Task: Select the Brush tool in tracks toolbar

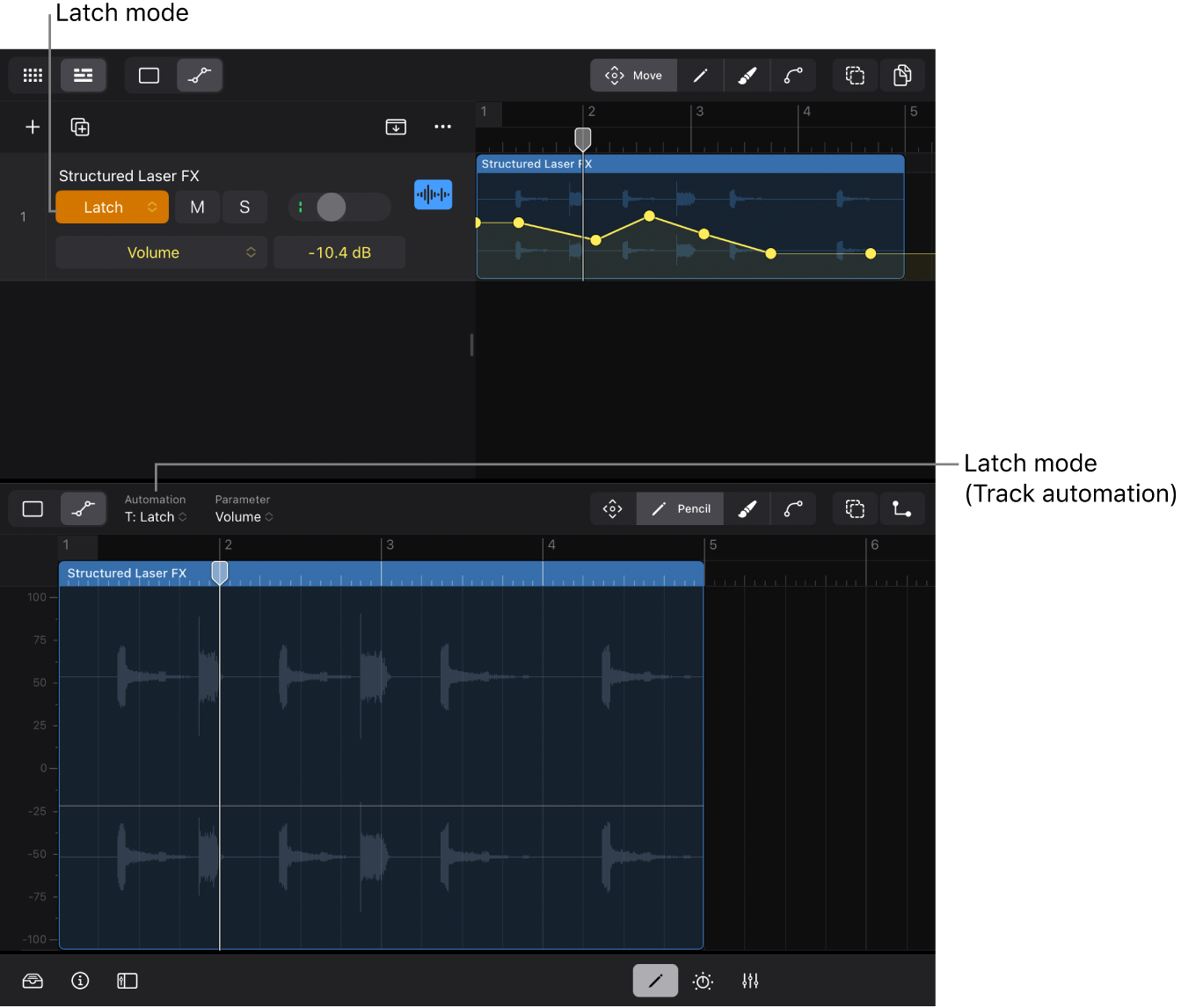Action: 747,76
